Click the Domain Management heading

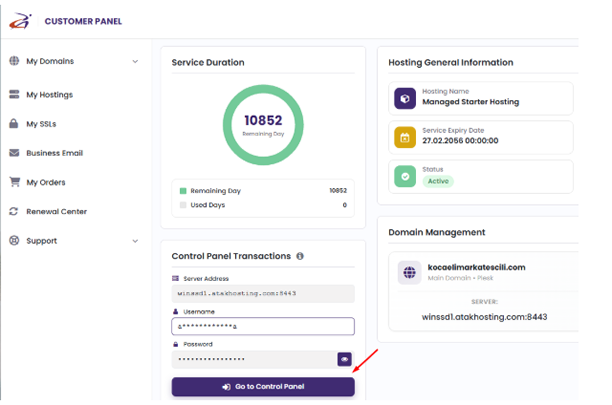tap(437, 233)
